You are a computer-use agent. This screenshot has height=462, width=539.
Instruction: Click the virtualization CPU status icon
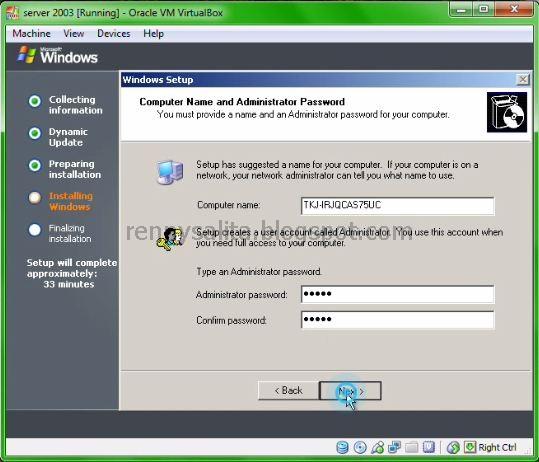(x=429, y=447)
